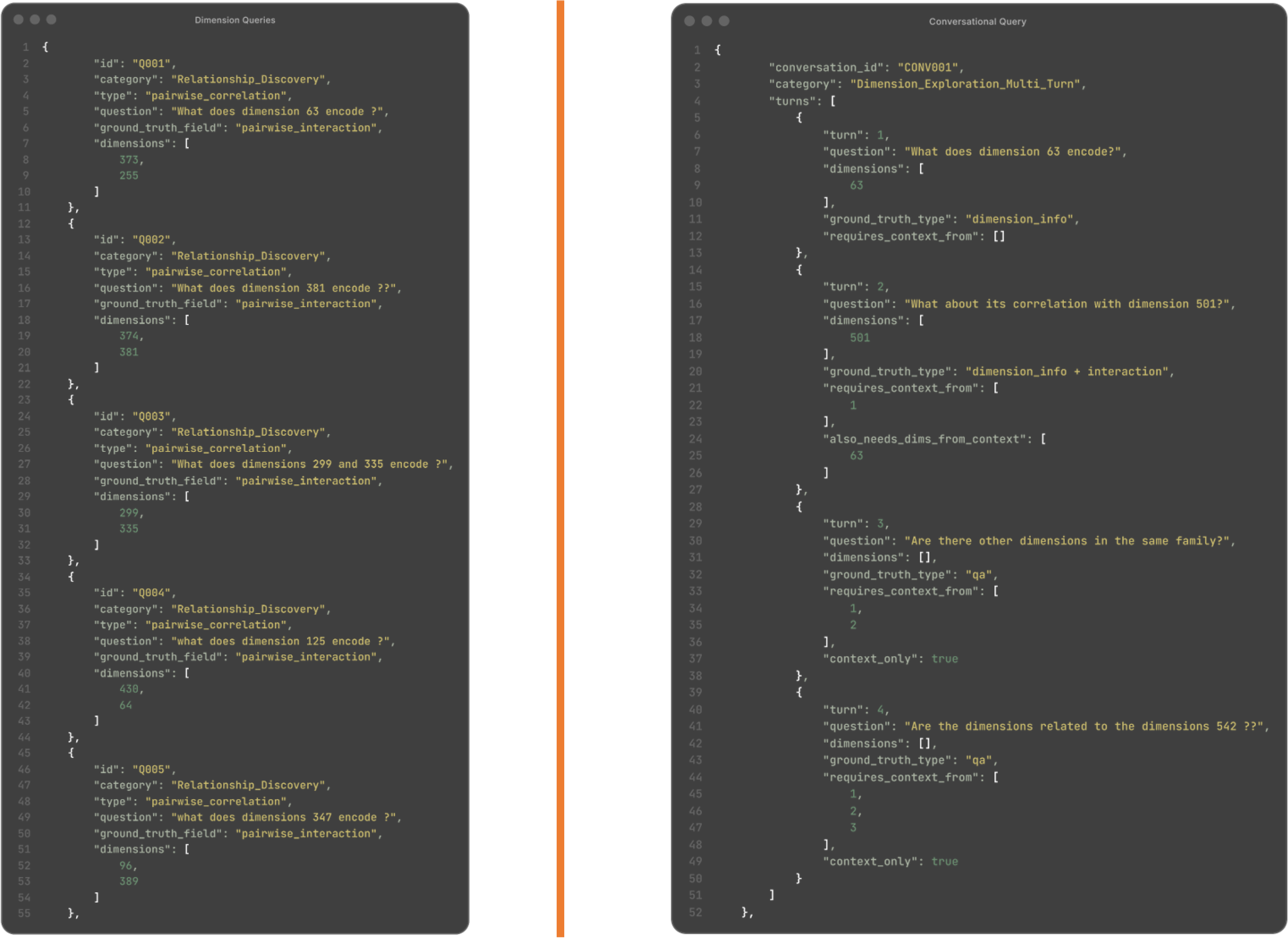
Task: Zoom the Dimension Queries window
Action: coord(51,19)
